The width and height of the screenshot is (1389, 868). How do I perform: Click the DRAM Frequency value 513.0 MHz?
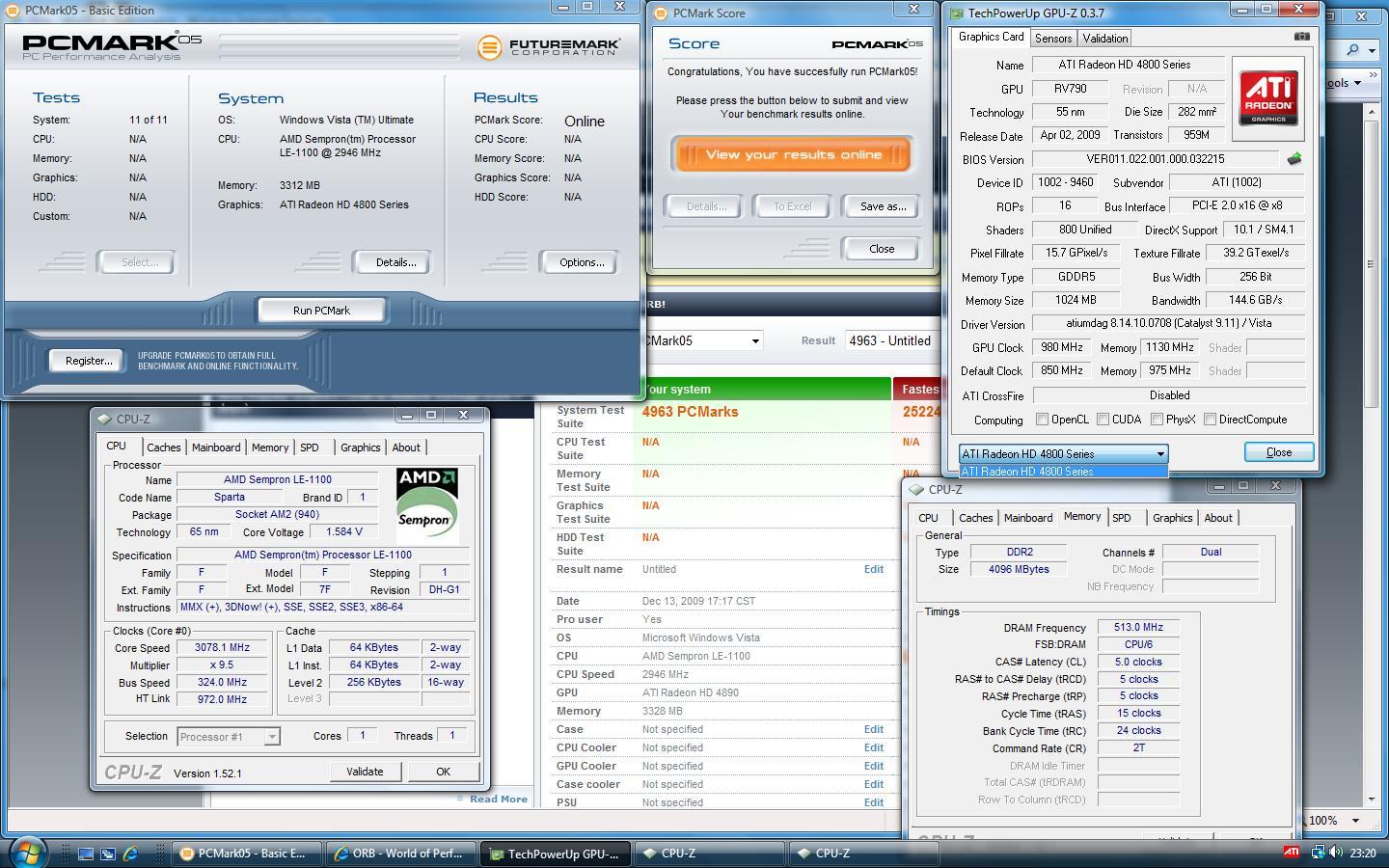tap(1138, 628)
